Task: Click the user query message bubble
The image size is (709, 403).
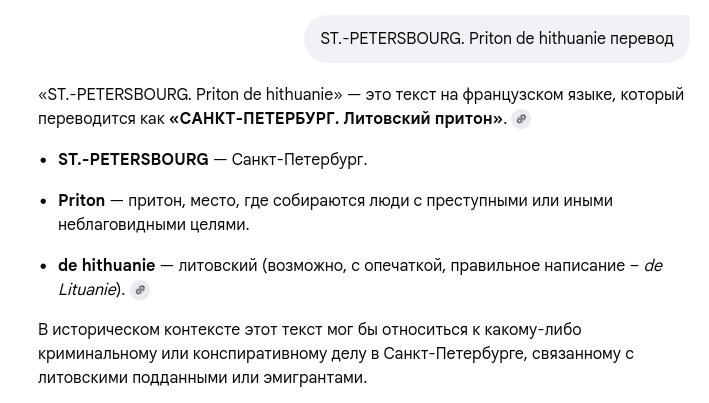Action: coord(497,39)
